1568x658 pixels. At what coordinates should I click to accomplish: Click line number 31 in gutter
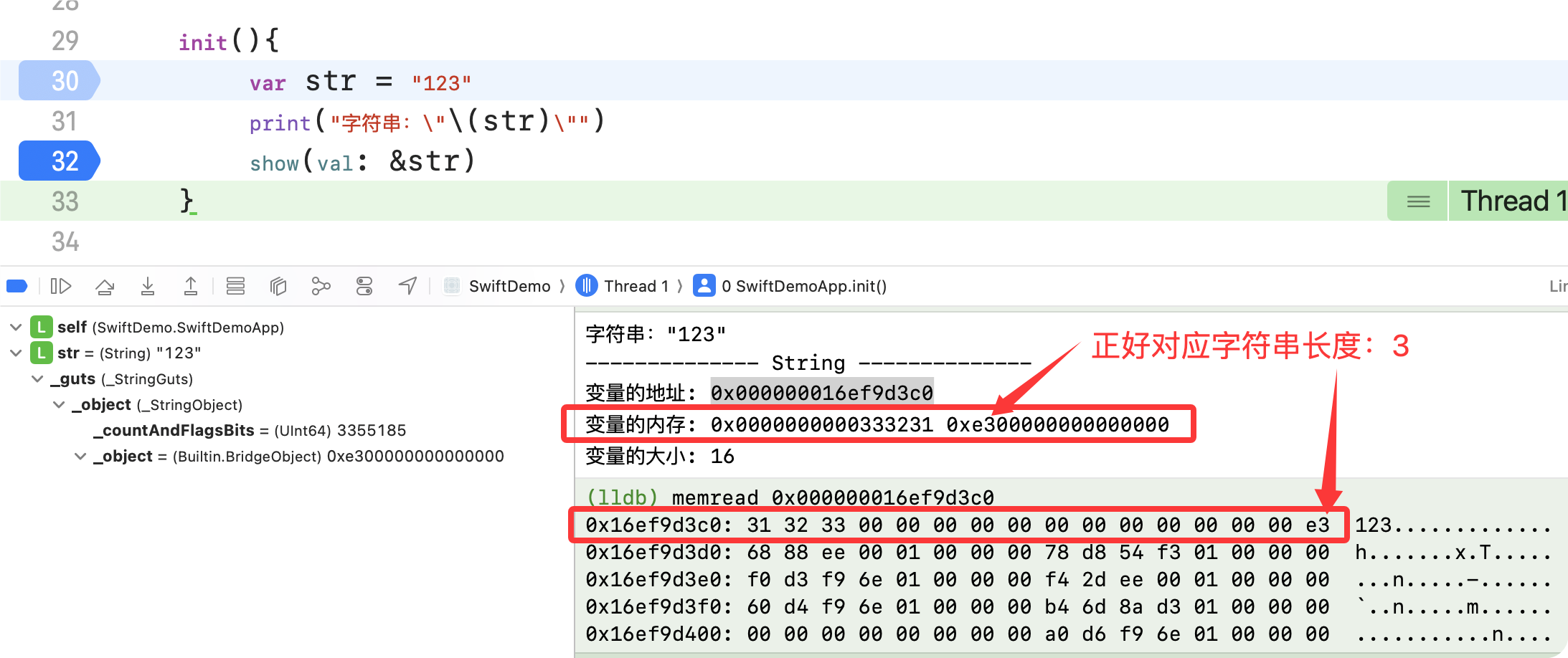65,120
